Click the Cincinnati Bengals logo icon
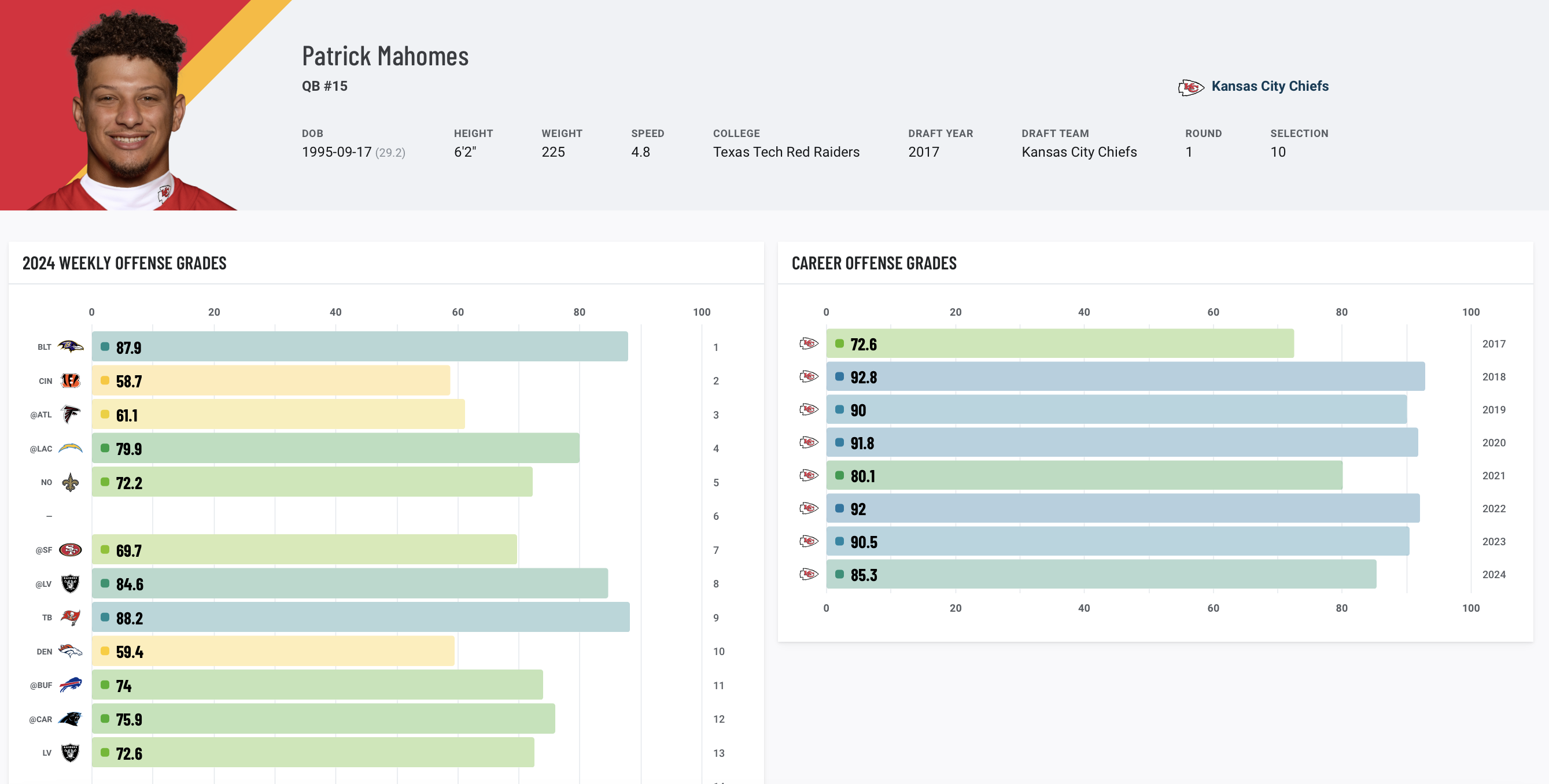The width and height of the screenshot is (1549, 784). 71,380
